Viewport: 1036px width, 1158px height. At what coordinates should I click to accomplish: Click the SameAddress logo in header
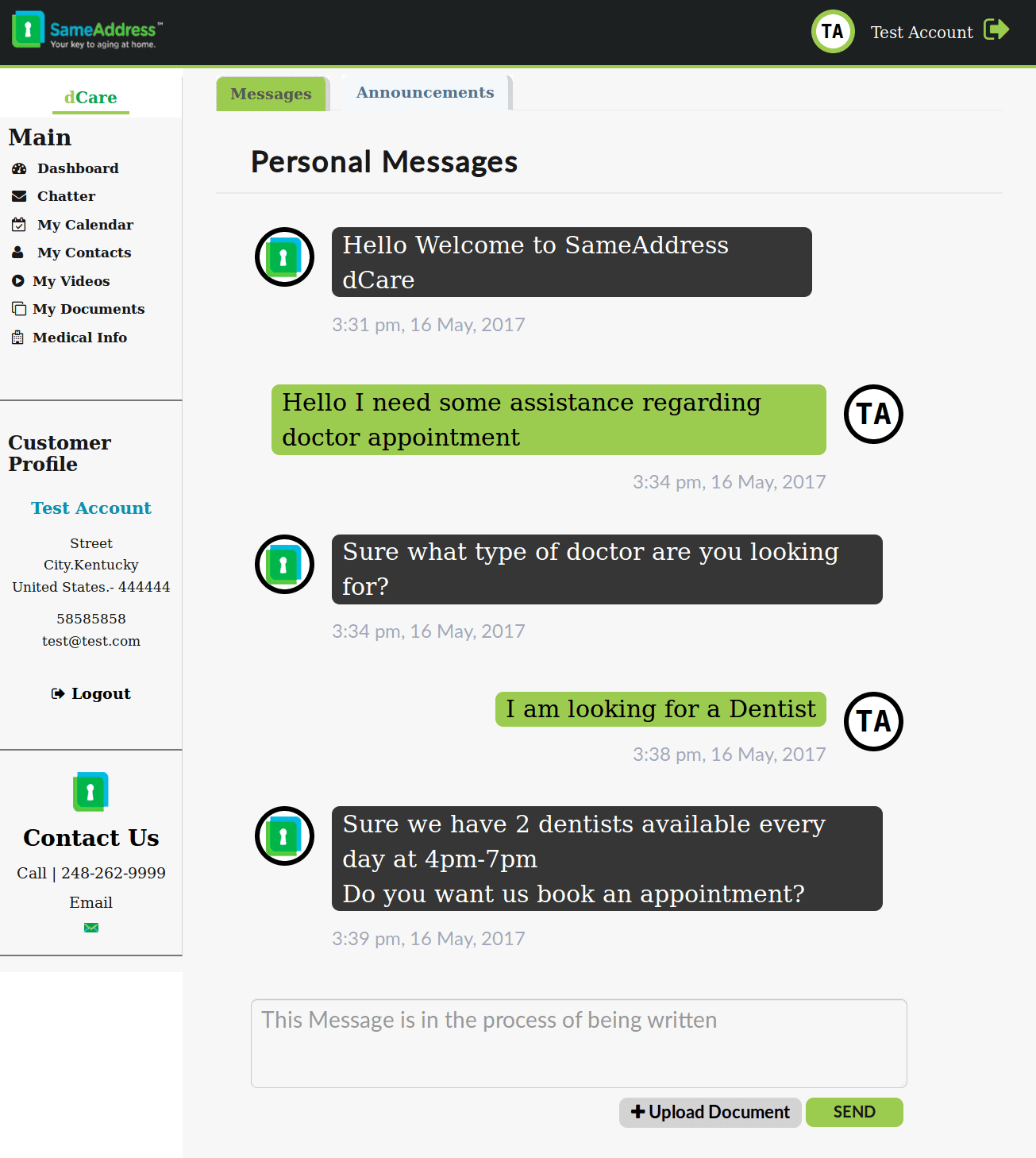coord(87,30)
